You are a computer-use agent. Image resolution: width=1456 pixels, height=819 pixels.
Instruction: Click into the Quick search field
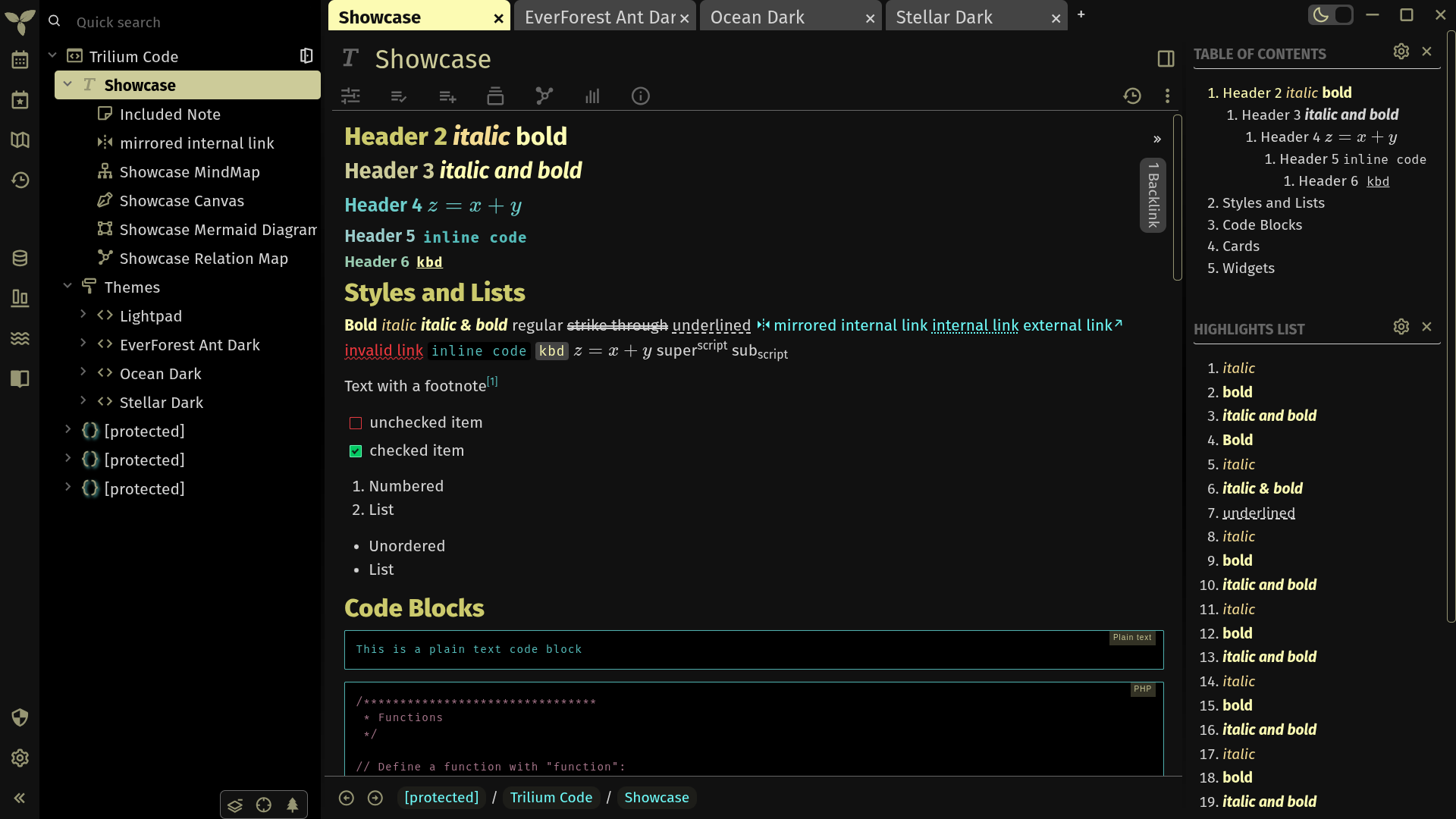[x=193, y=22]
